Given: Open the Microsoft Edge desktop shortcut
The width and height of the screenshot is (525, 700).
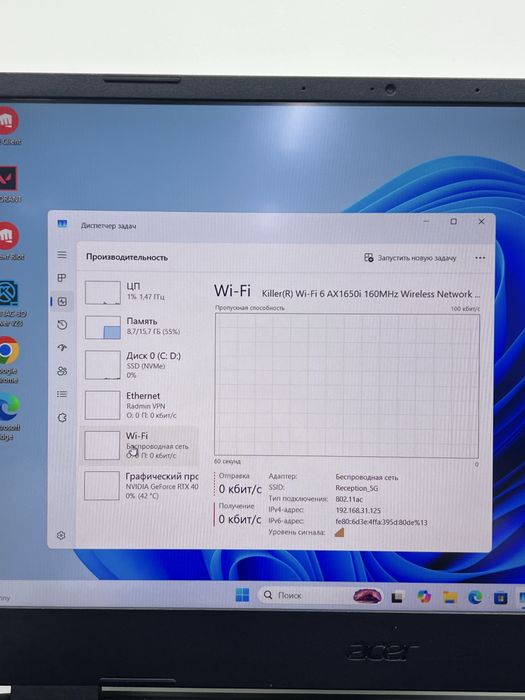Looking at the screenshot, I should coord(9,416).
